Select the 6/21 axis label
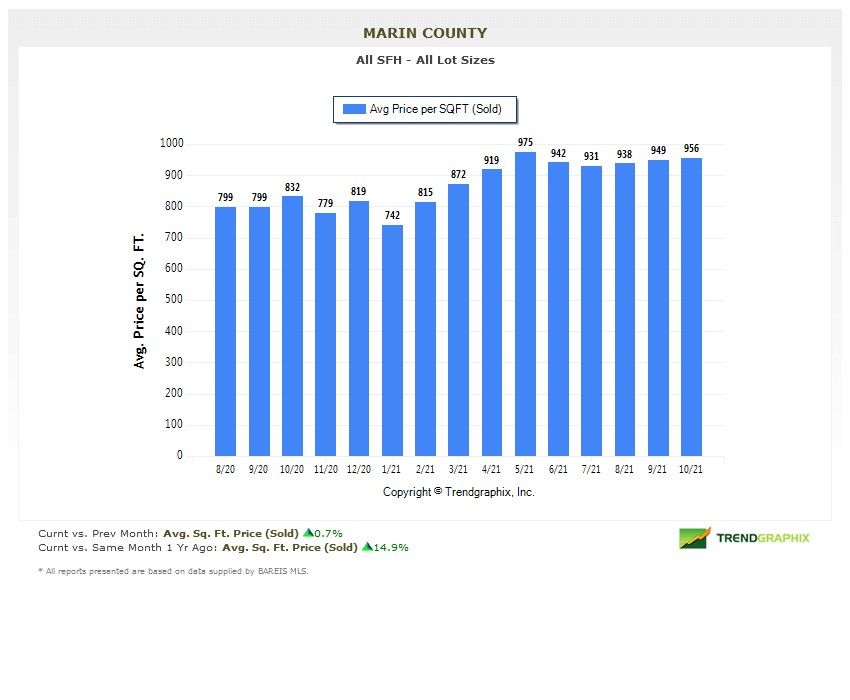This screenshot has width=850, height=700. pos(557,467)
